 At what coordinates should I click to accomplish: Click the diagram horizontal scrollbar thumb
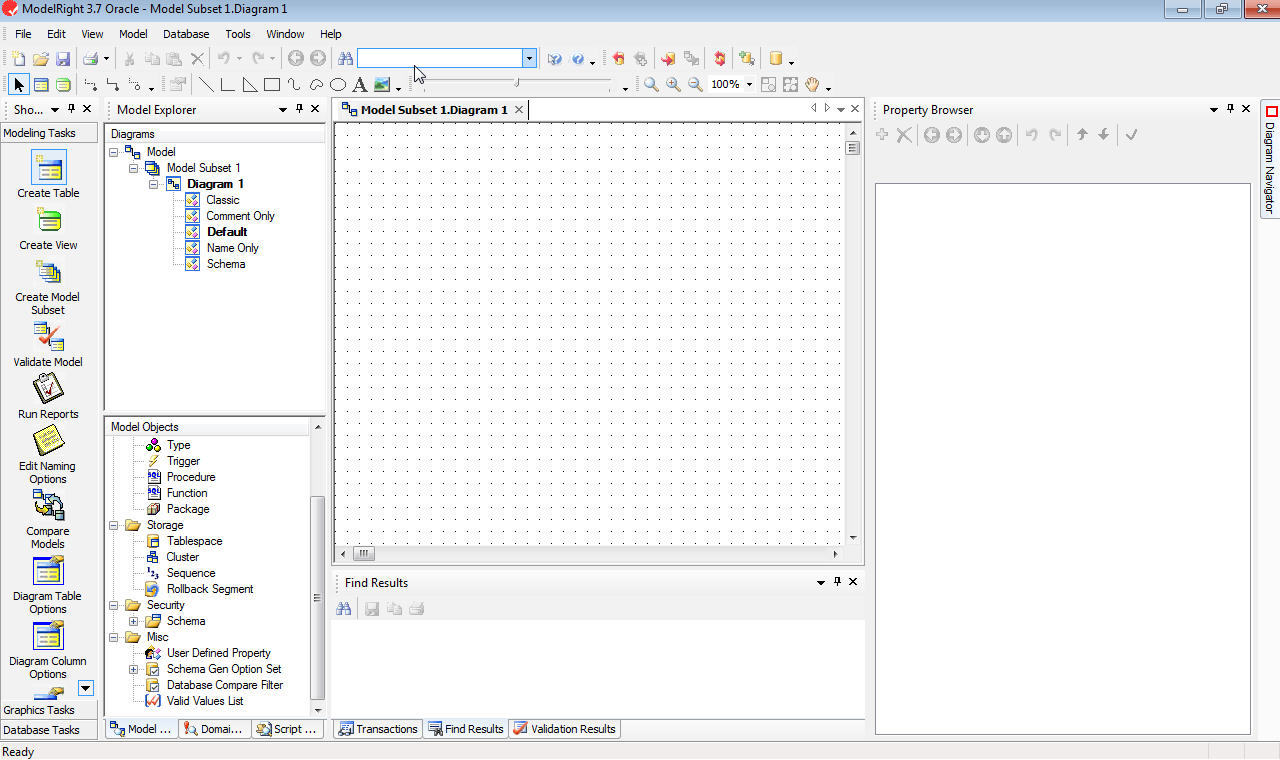(364, 553)
